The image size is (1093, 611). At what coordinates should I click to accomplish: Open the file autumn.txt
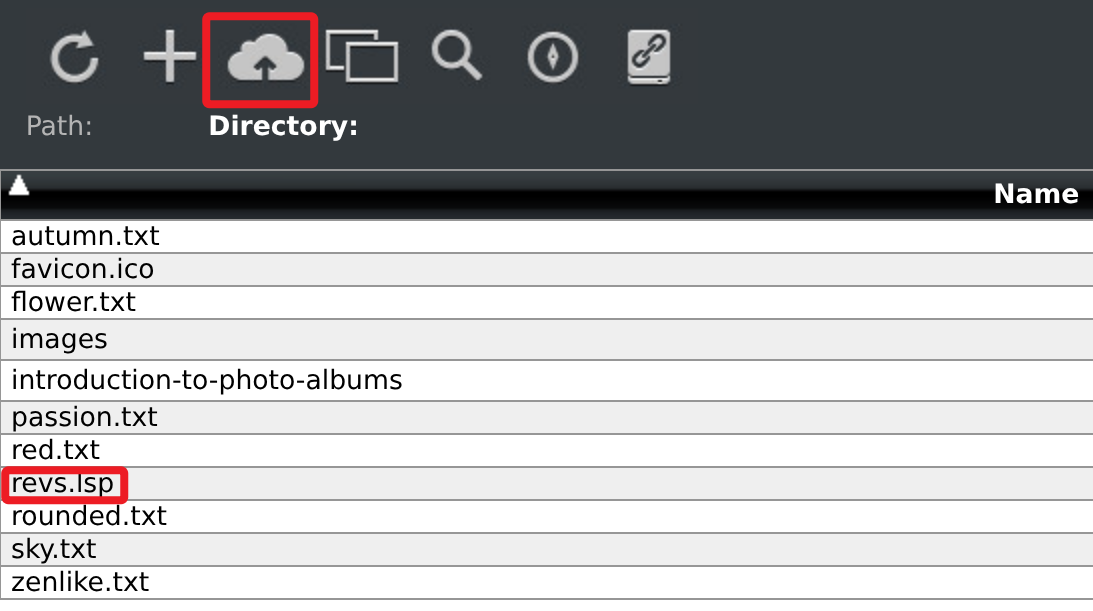click(86, 236)
